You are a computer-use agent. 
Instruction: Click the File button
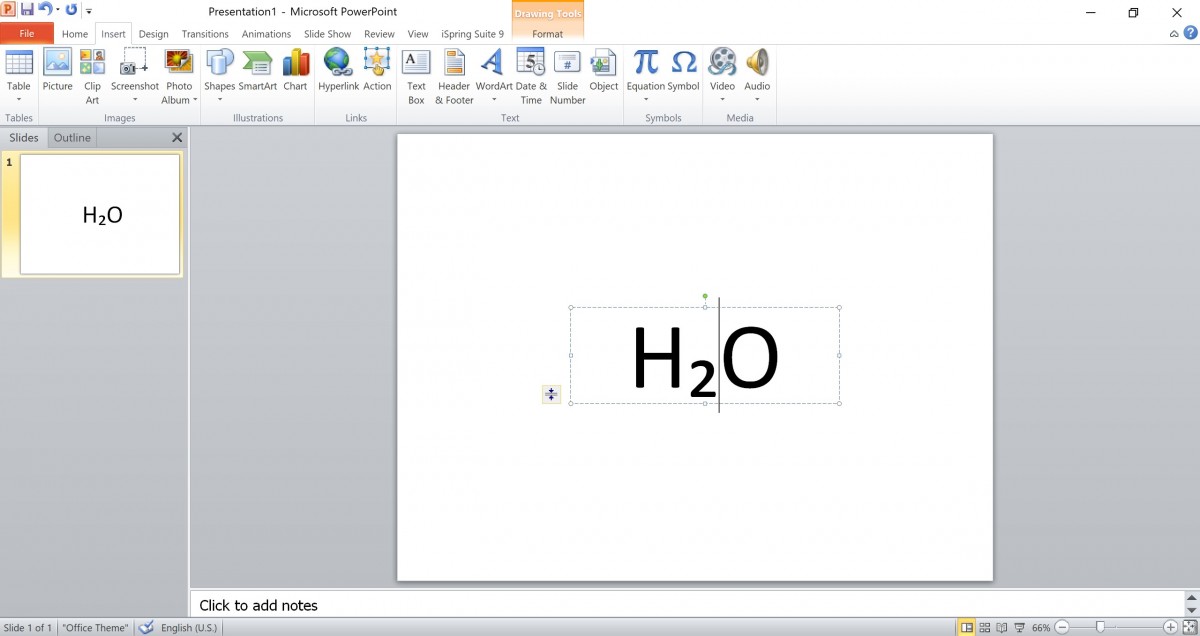(27, 34)
